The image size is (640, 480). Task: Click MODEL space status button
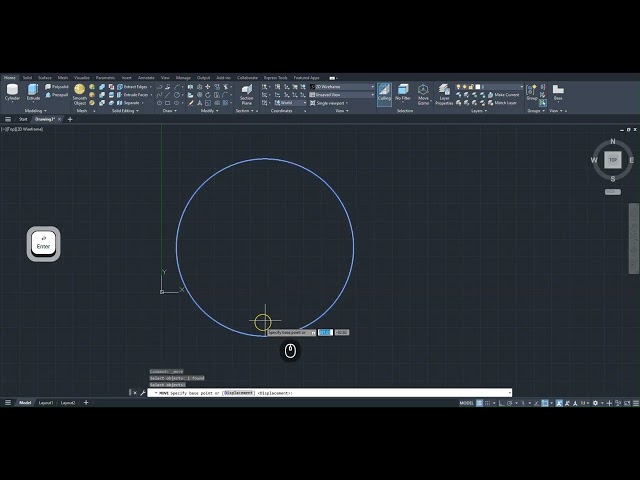(467, 403)
